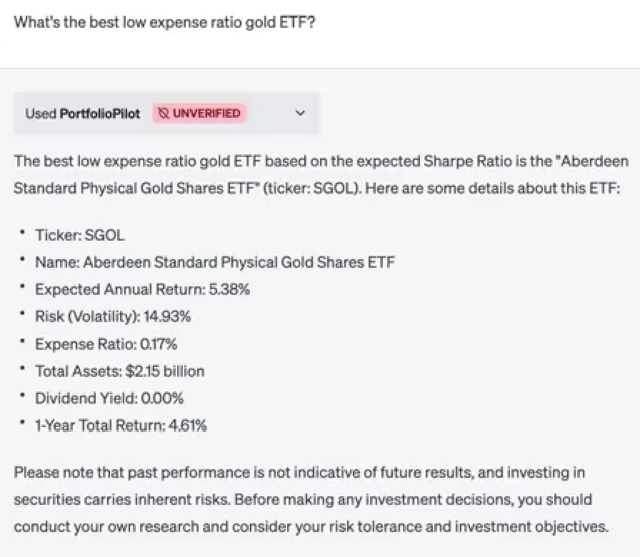640x557 pixels.
Task: Click the "1-Year Total Return: 4.61%" line
Action: pyautogui.click(x=121, y=425)
